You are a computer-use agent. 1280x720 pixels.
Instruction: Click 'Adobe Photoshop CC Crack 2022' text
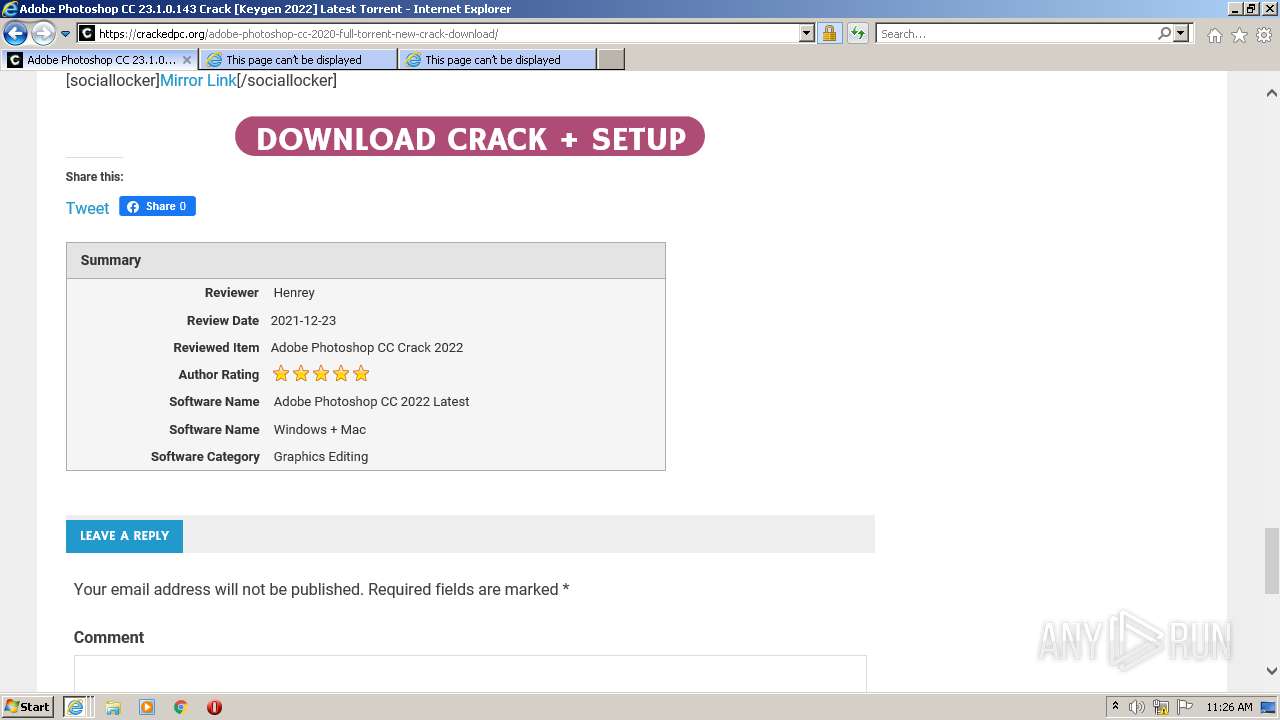point(367,348)
